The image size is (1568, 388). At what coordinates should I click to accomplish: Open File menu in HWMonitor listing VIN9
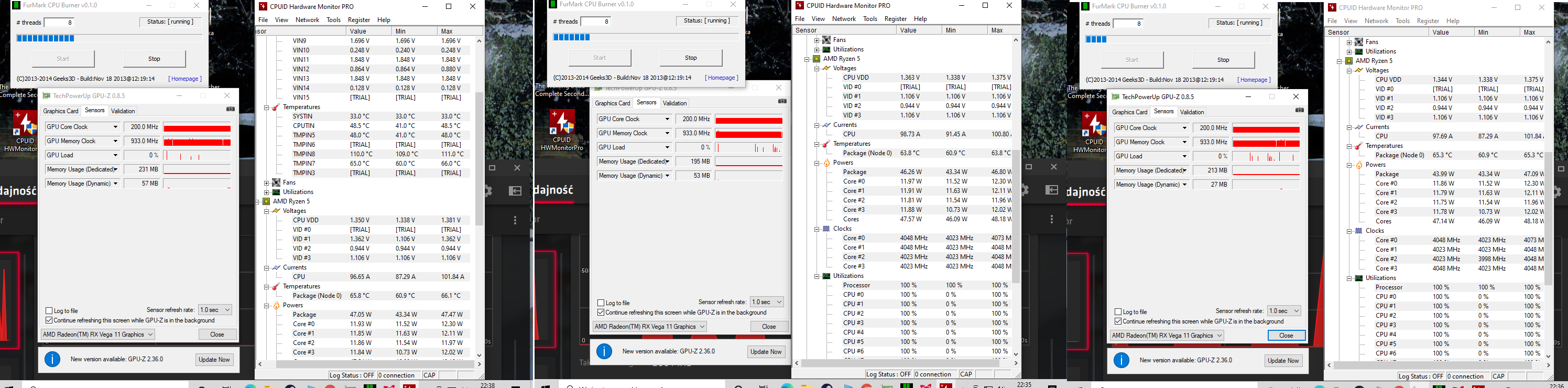tap(263, 20)
